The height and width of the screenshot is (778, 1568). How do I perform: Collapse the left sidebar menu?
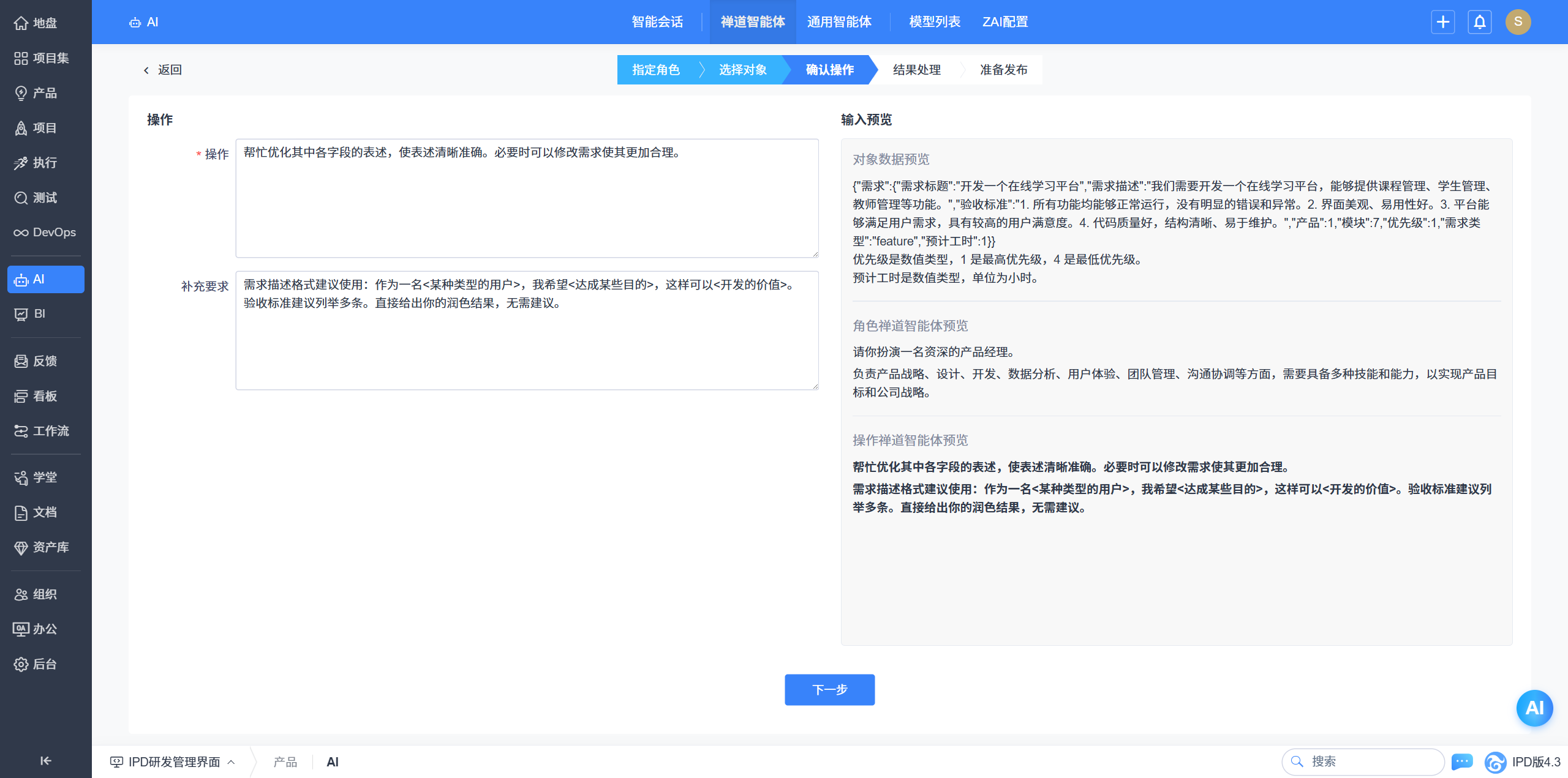pyautogui.click(x=45, y=761)
